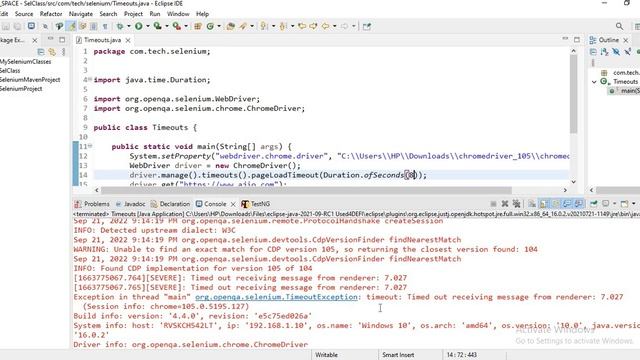The image size is (640, 360).
Task: Collapse the Timeouts class in Outline
Action: [594, 82]
